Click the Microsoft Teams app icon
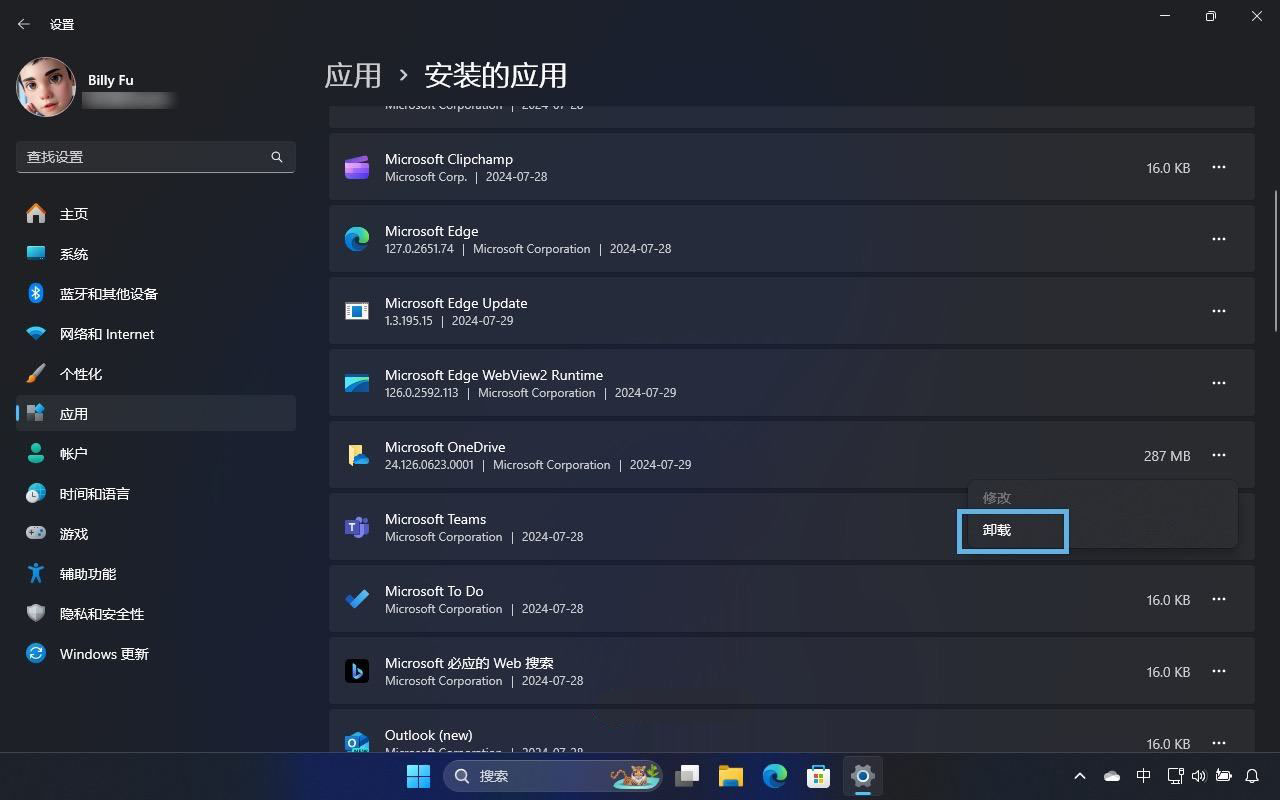This screenshot has height=800, width=1280. pos(357,527)
